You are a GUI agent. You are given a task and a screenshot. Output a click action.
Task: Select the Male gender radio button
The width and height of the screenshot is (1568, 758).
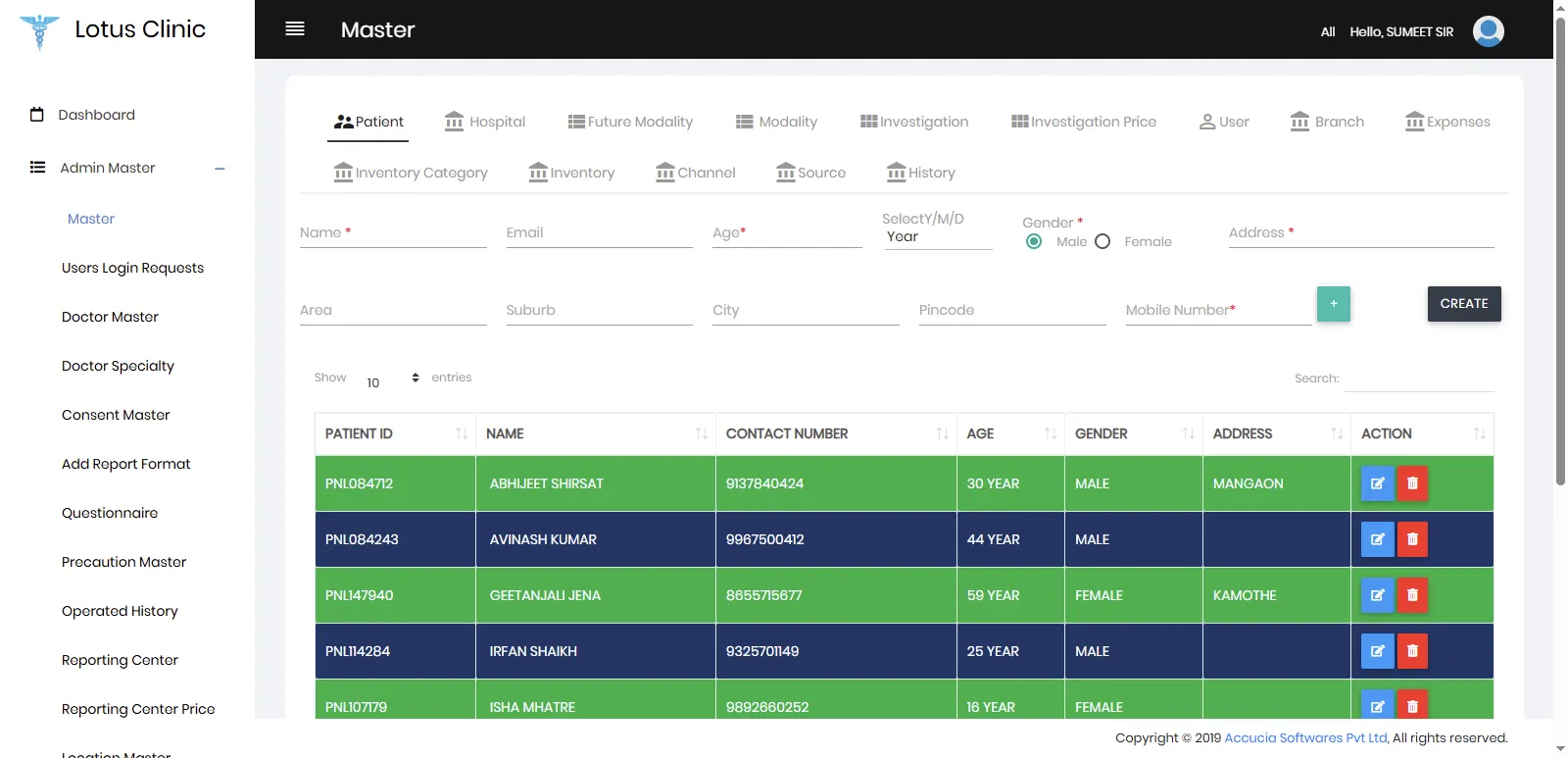[x=1034, y=241]
